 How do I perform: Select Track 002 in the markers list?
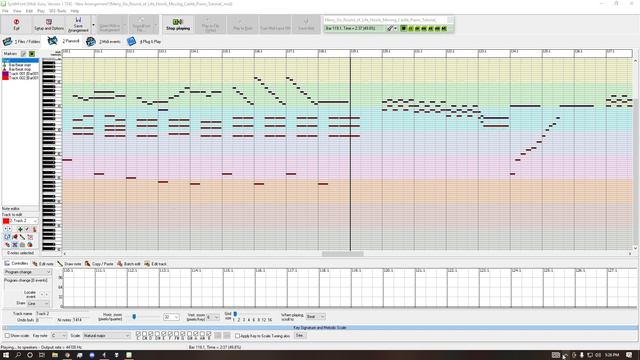(20, 78)
